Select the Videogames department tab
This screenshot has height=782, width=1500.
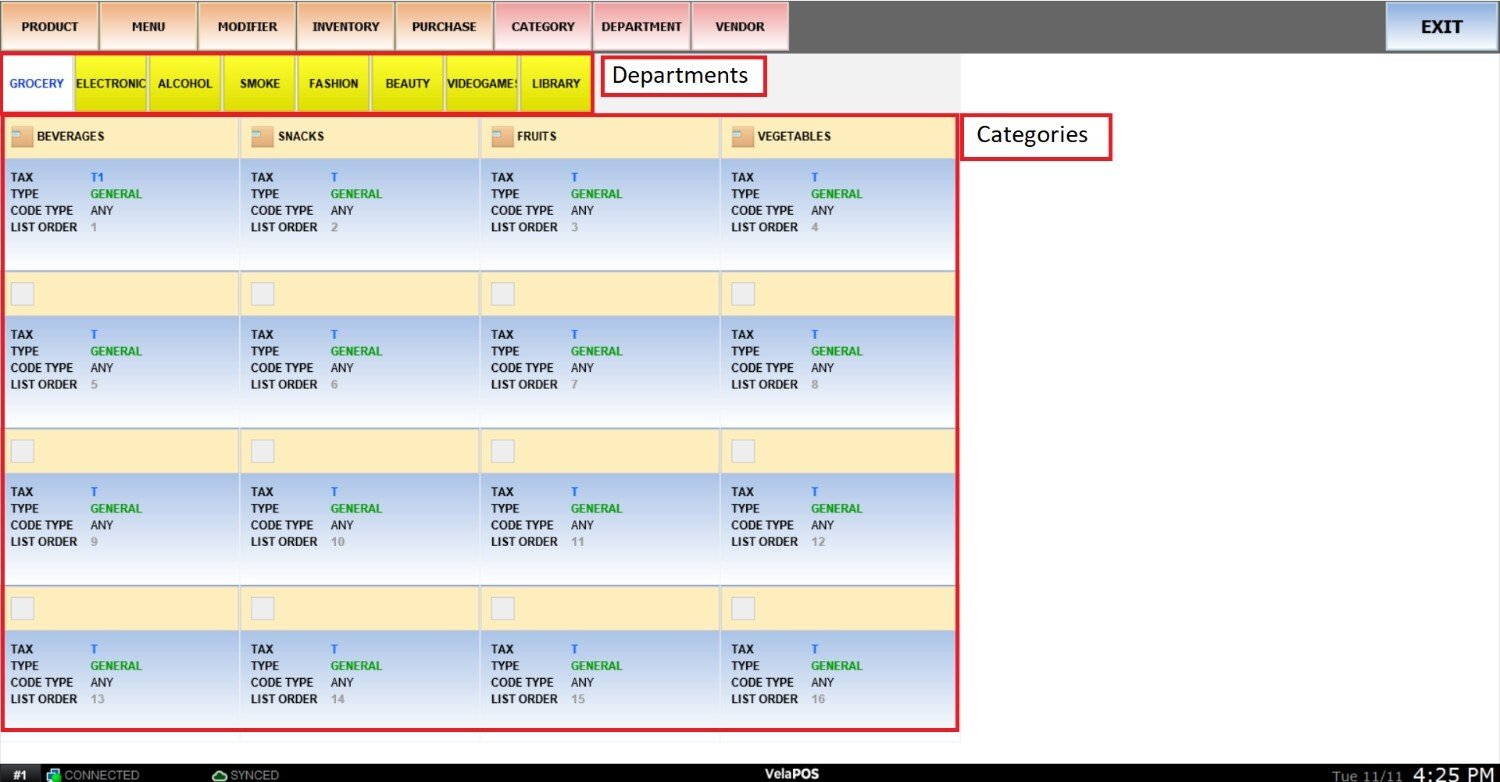[482, 84]
